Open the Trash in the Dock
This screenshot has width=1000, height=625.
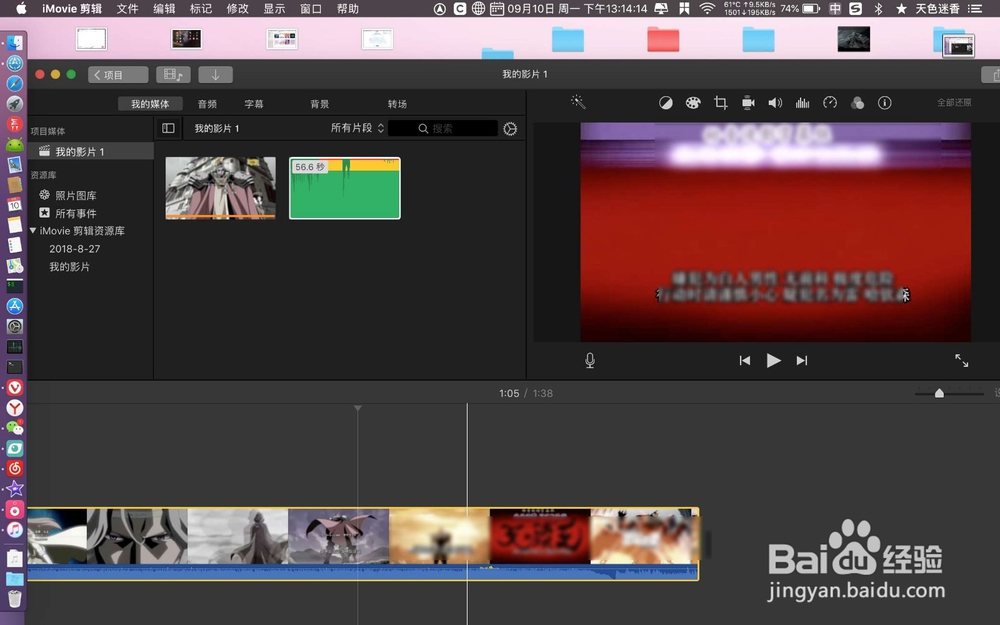15,599
